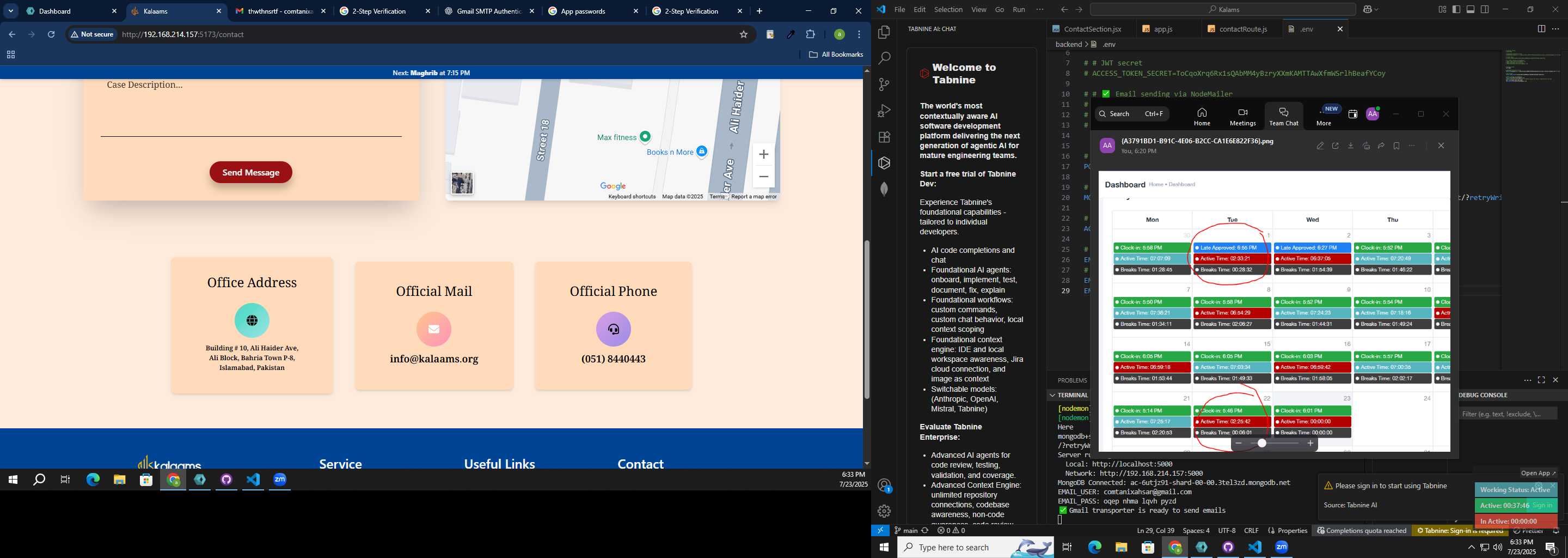Click the share arrow icon in Zoom image viewer

[x=1381, y=146]
